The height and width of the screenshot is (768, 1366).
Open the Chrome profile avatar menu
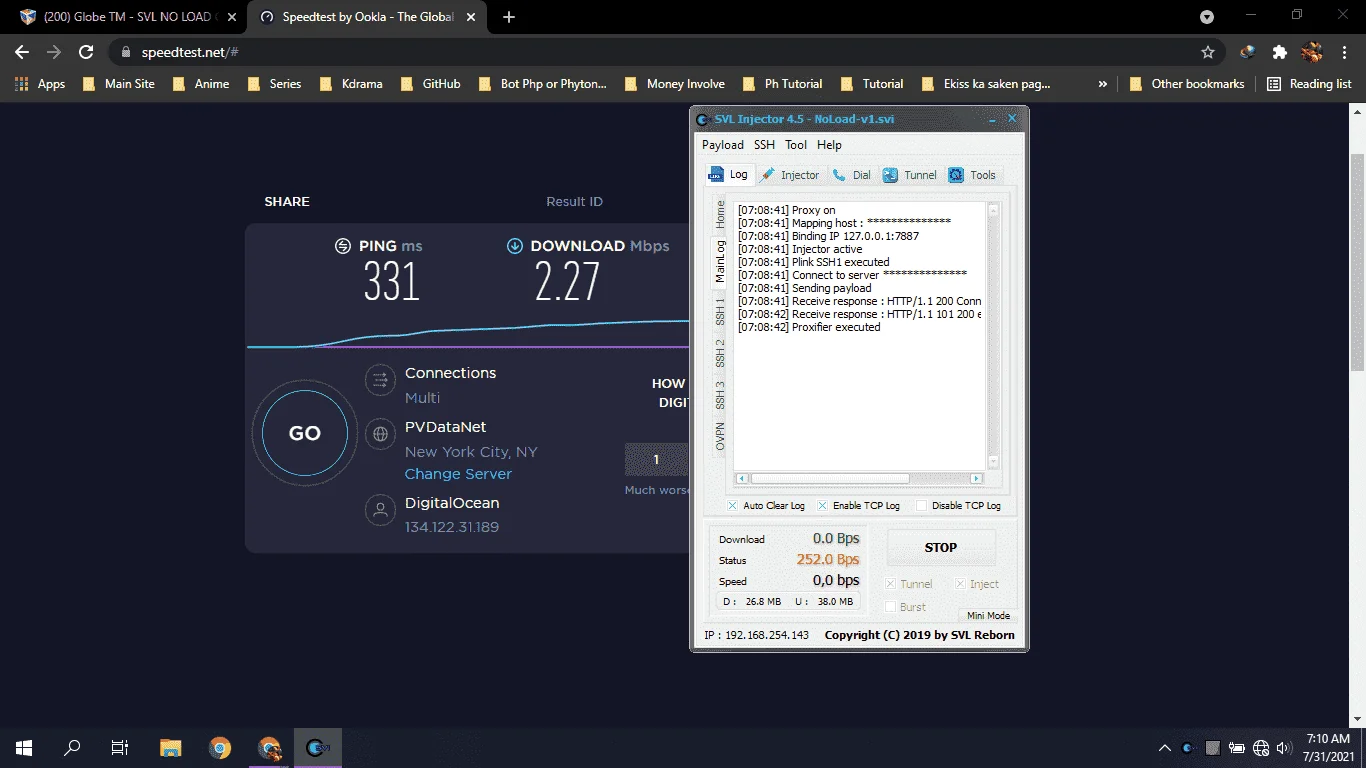1312,52
